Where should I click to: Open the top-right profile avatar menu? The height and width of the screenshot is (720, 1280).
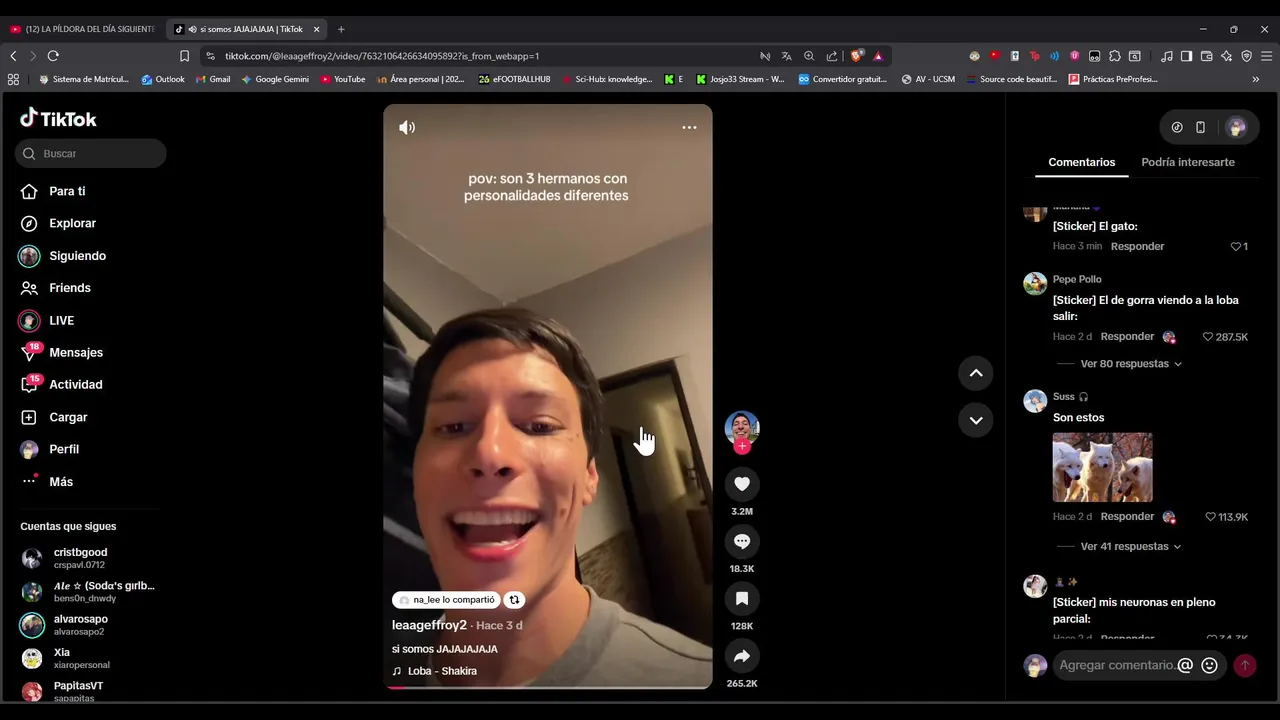tap(1237, 127)
